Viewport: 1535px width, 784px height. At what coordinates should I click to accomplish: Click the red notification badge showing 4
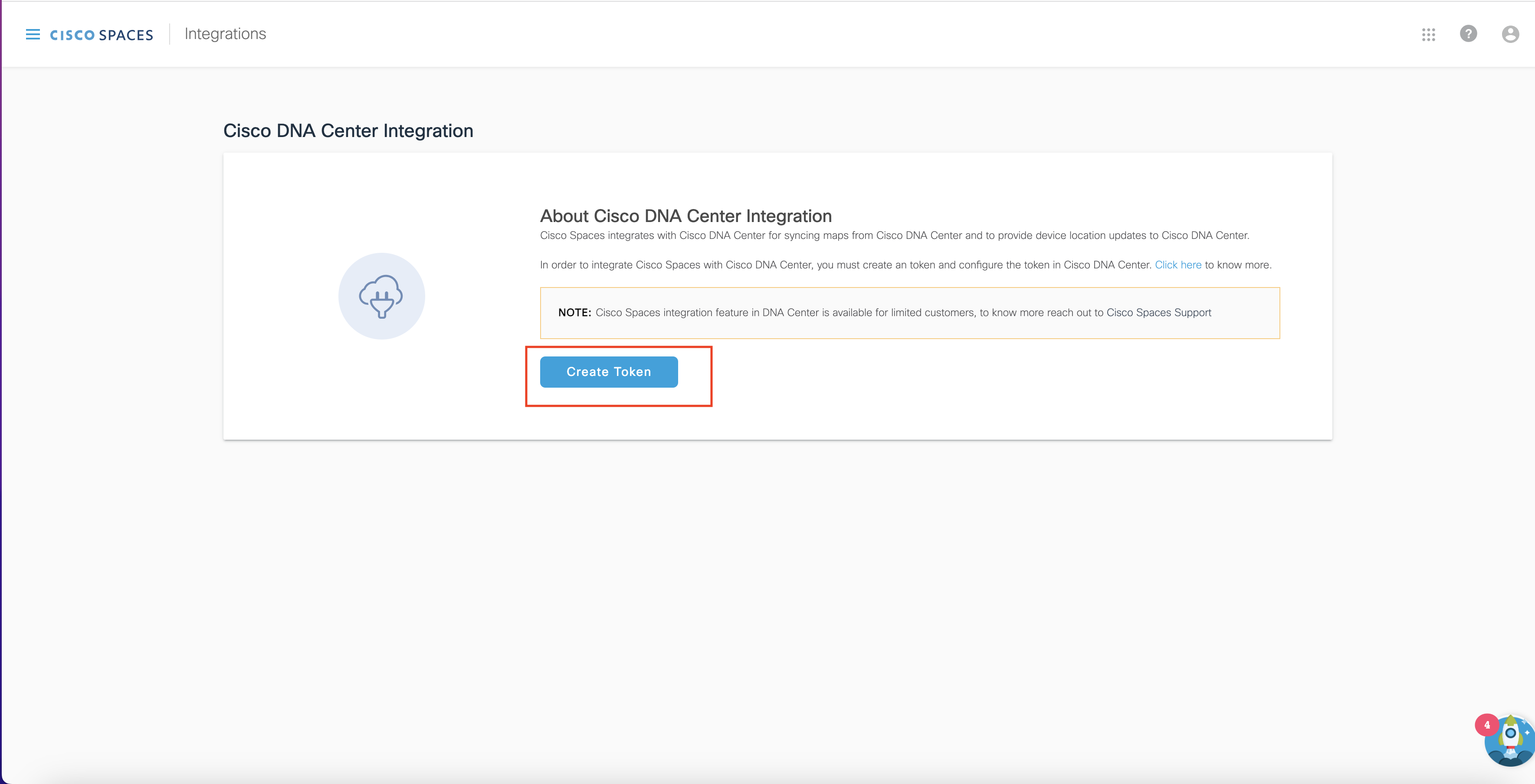(1487, 725)
